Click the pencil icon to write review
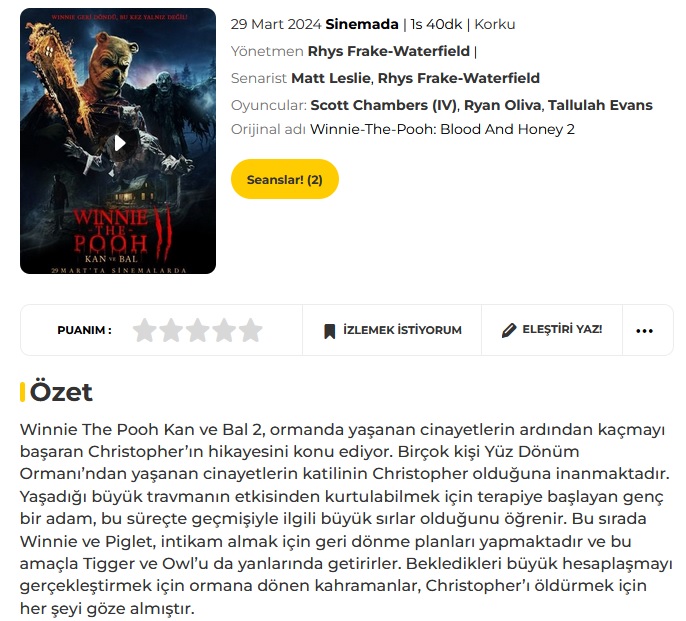686x621 pixels. tap(509, 330)
